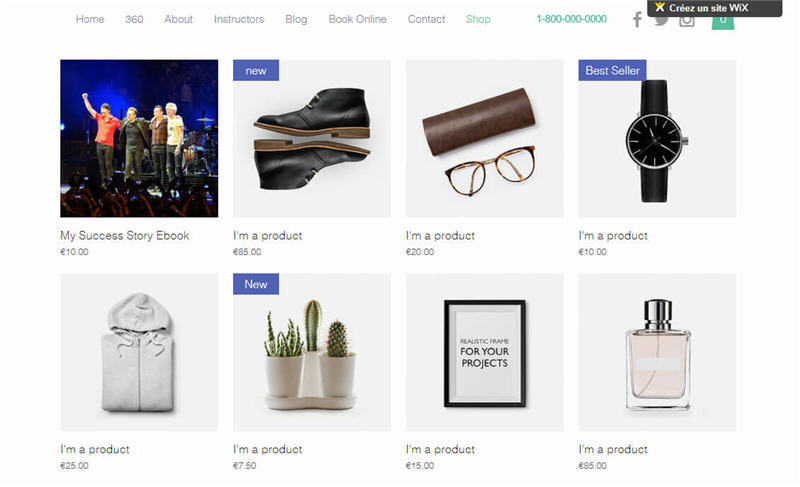Call the 1-800-000-0000 phone link
The width and height of the screenshot is (800, 487).
click(x=571, y=19)
